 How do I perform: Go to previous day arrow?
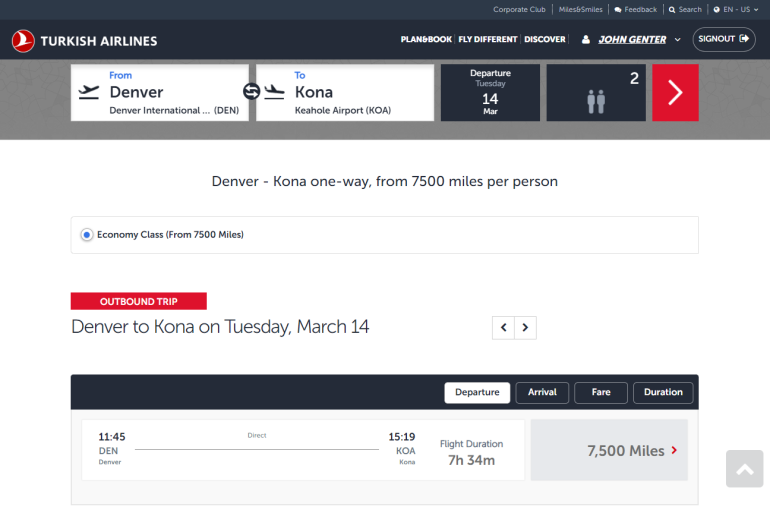point(503,327)
